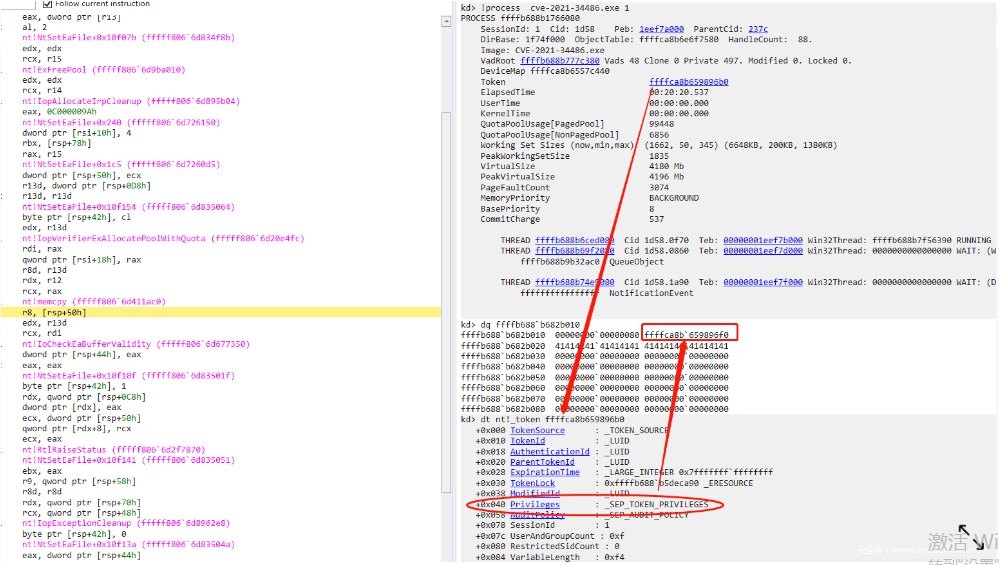
Task: Click the nt!IopExceptionCleanup line
Action: (126, 523)
